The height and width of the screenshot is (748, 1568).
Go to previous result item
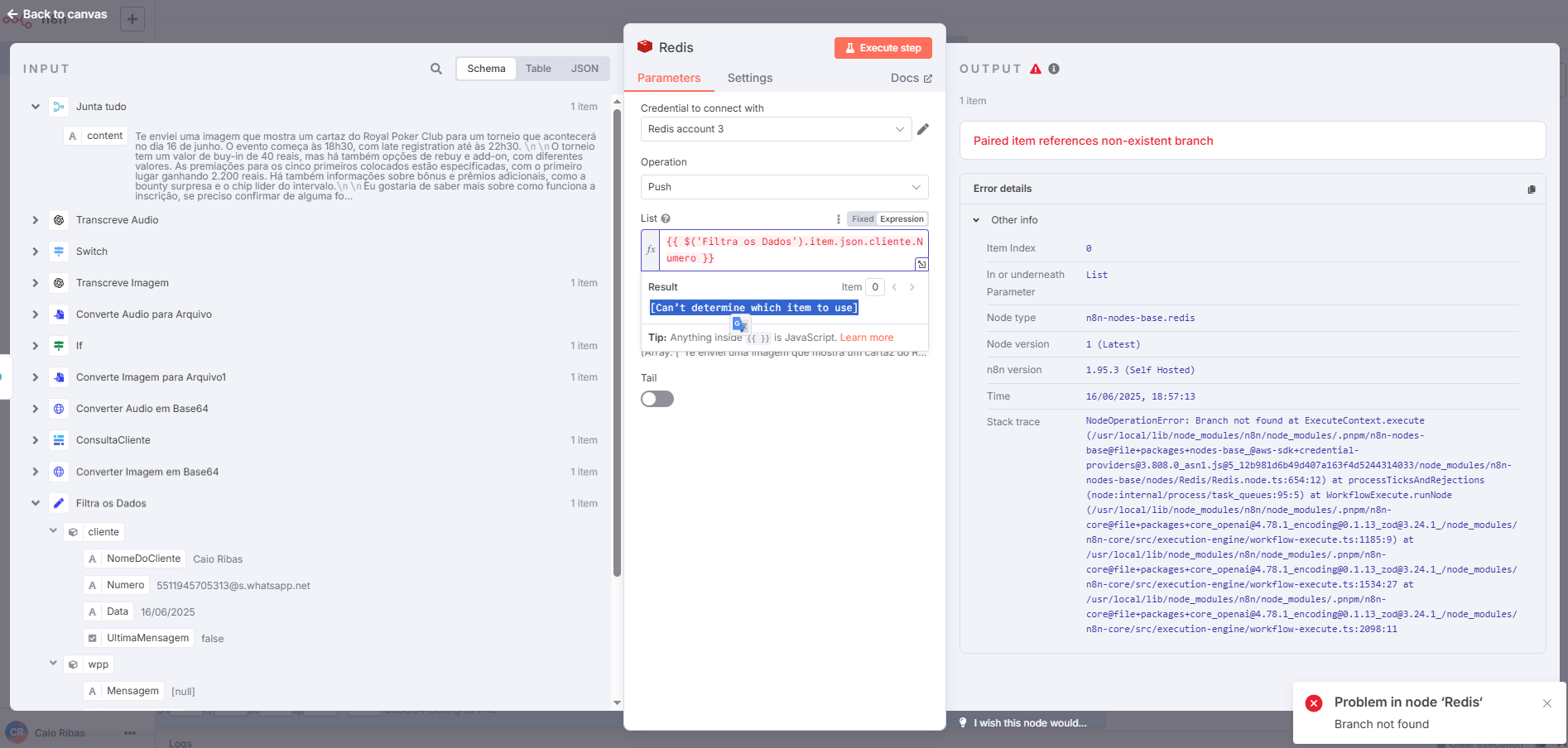coord(894,287)
